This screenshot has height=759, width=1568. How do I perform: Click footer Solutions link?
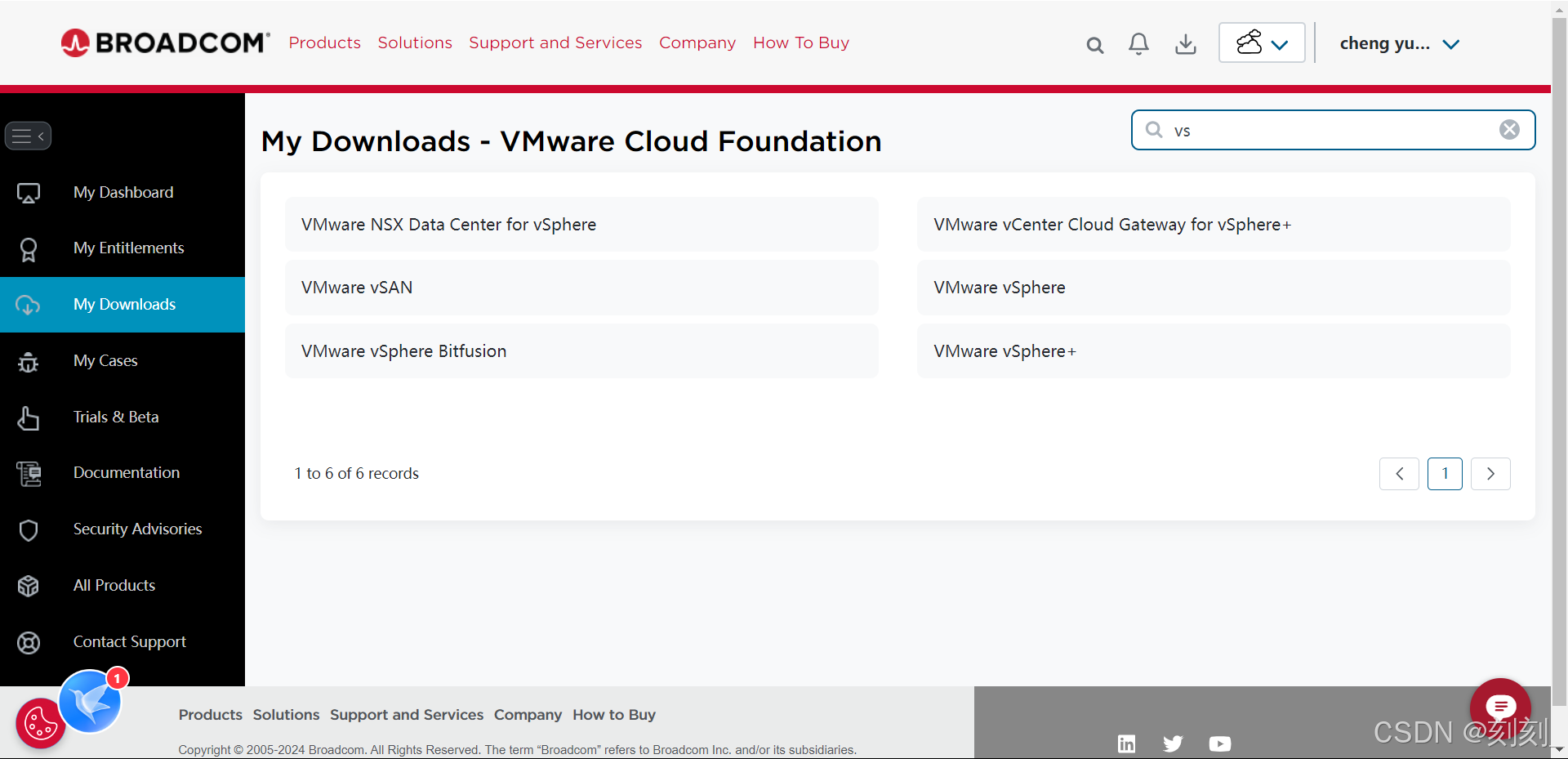[x=286, y=715]
